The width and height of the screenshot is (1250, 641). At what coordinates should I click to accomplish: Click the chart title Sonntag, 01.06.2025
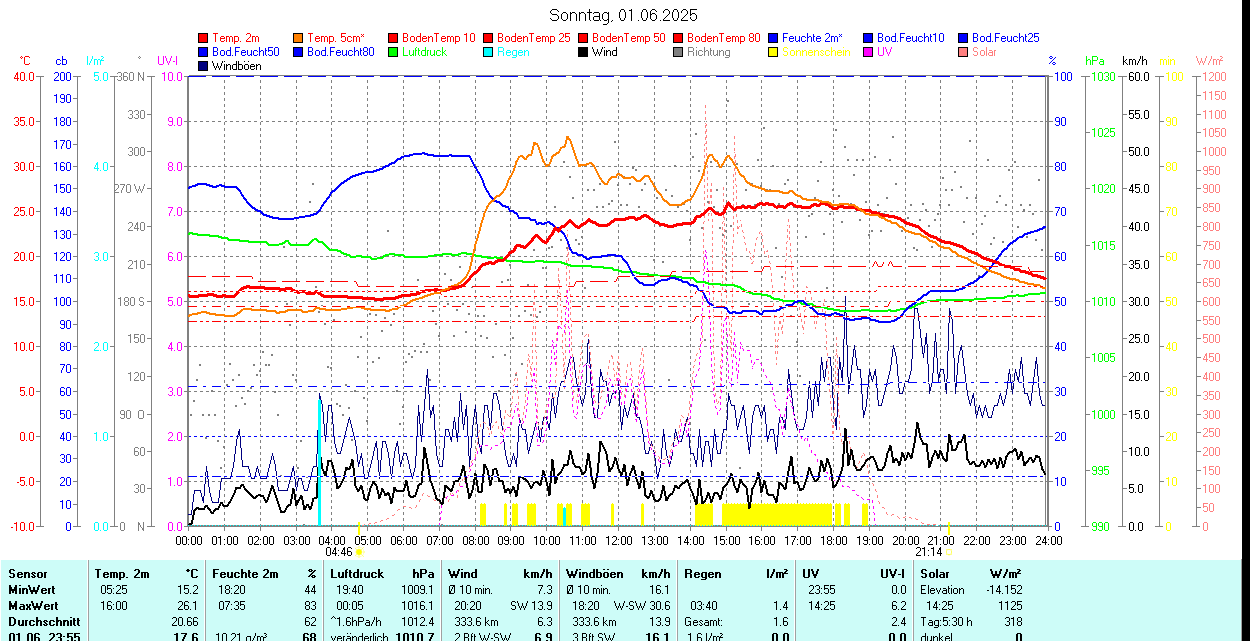pos(624,15)
